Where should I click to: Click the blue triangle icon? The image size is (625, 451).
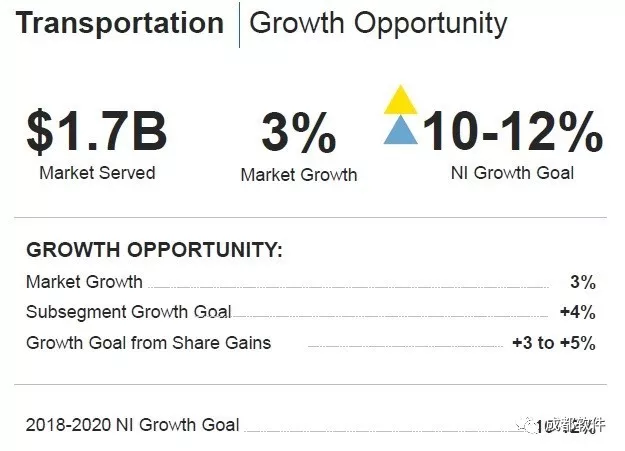pos(401,130)
